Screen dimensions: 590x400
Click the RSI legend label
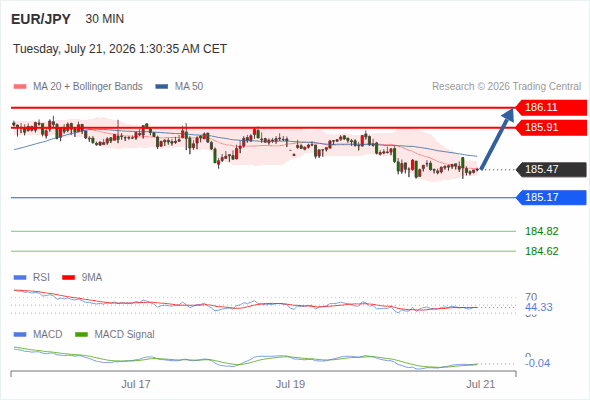pos(41,278)
